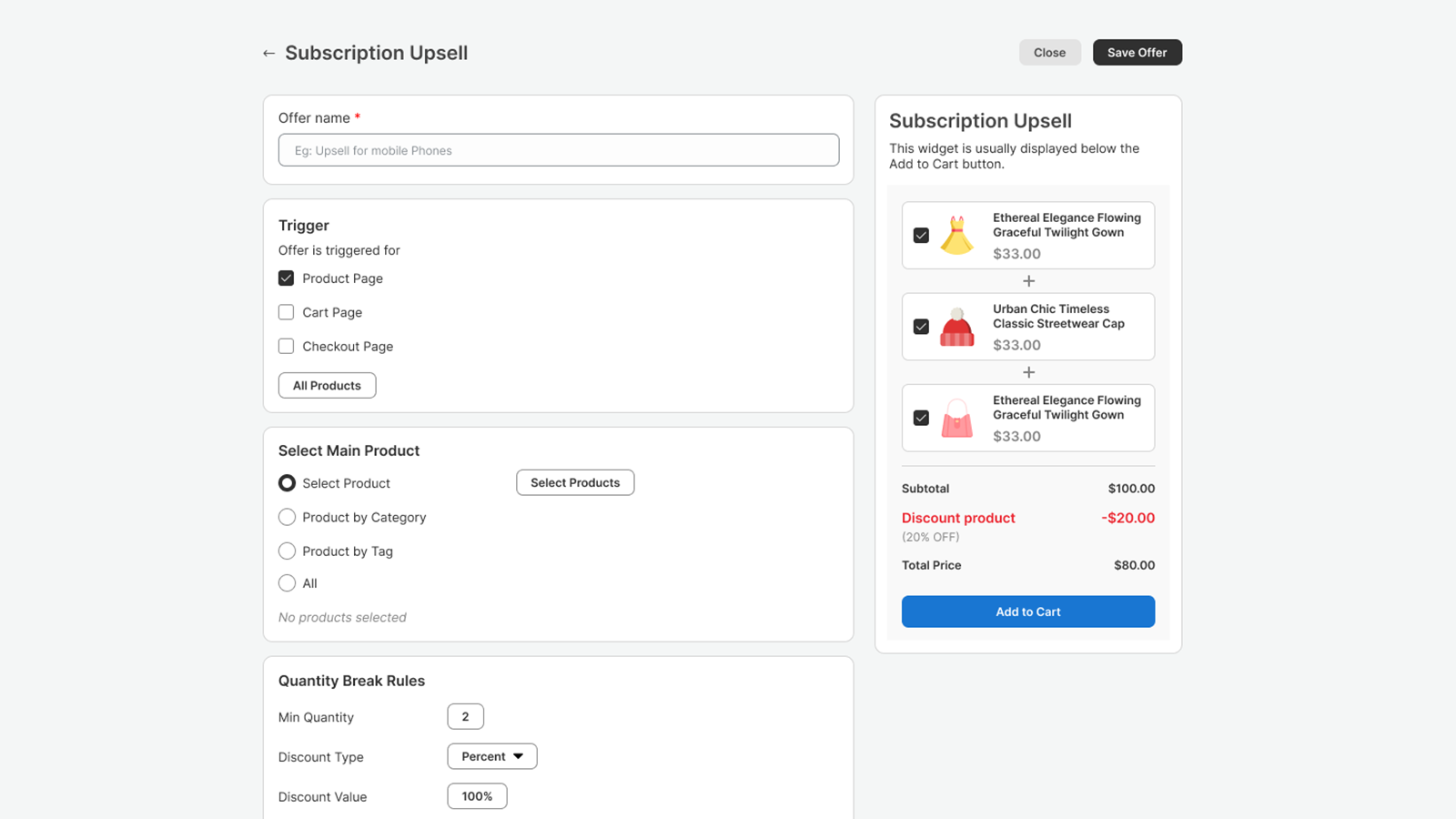The height and width of the screenshot is (819, 1456).
Task: Enable the Cart Page trigger
Action: (x=286, y=312)
